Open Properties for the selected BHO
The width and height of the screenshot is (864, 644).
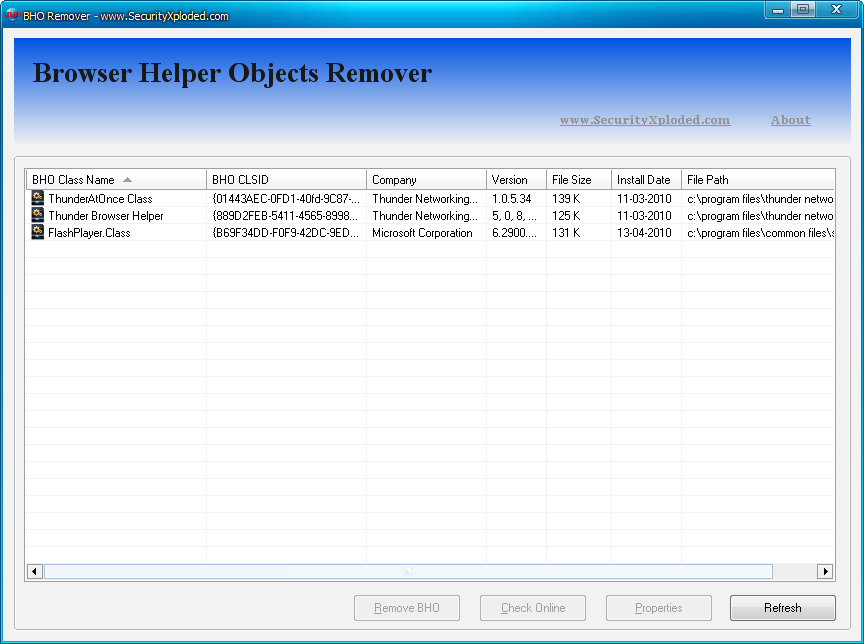(x=659, y=608)
